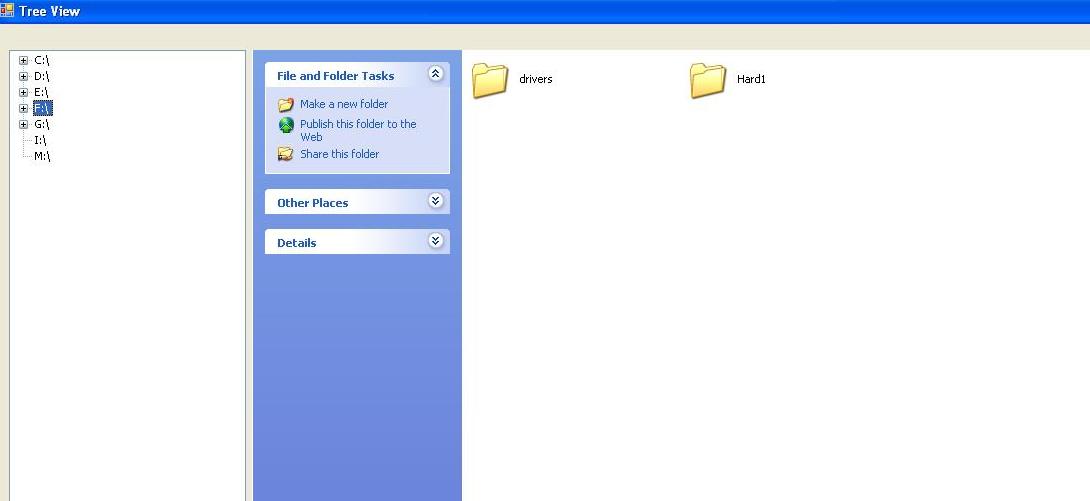Open the drivers folder icon
This screenshot has height=501, width=1090.
pyautogui.click(x=490, y=80)
